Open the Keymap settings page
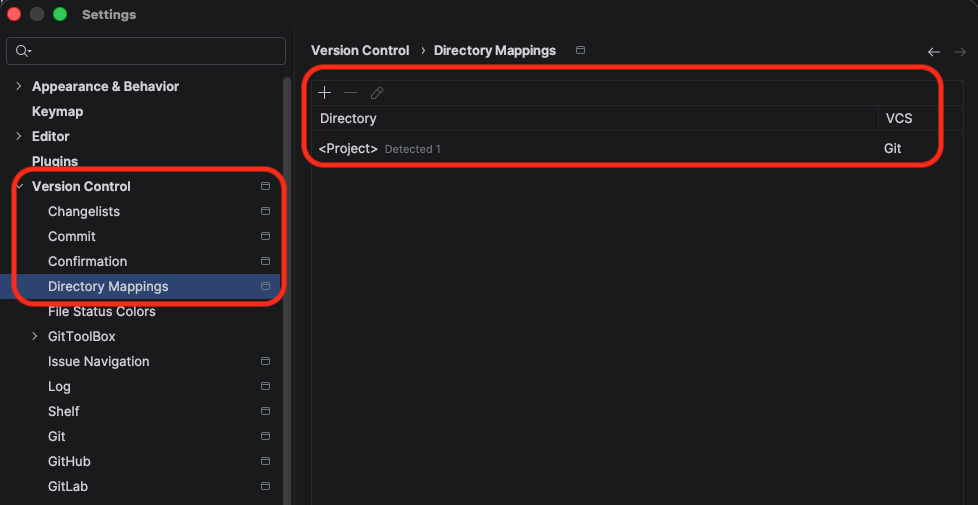This screenshot has width=978, height=505. coord(57,112)
